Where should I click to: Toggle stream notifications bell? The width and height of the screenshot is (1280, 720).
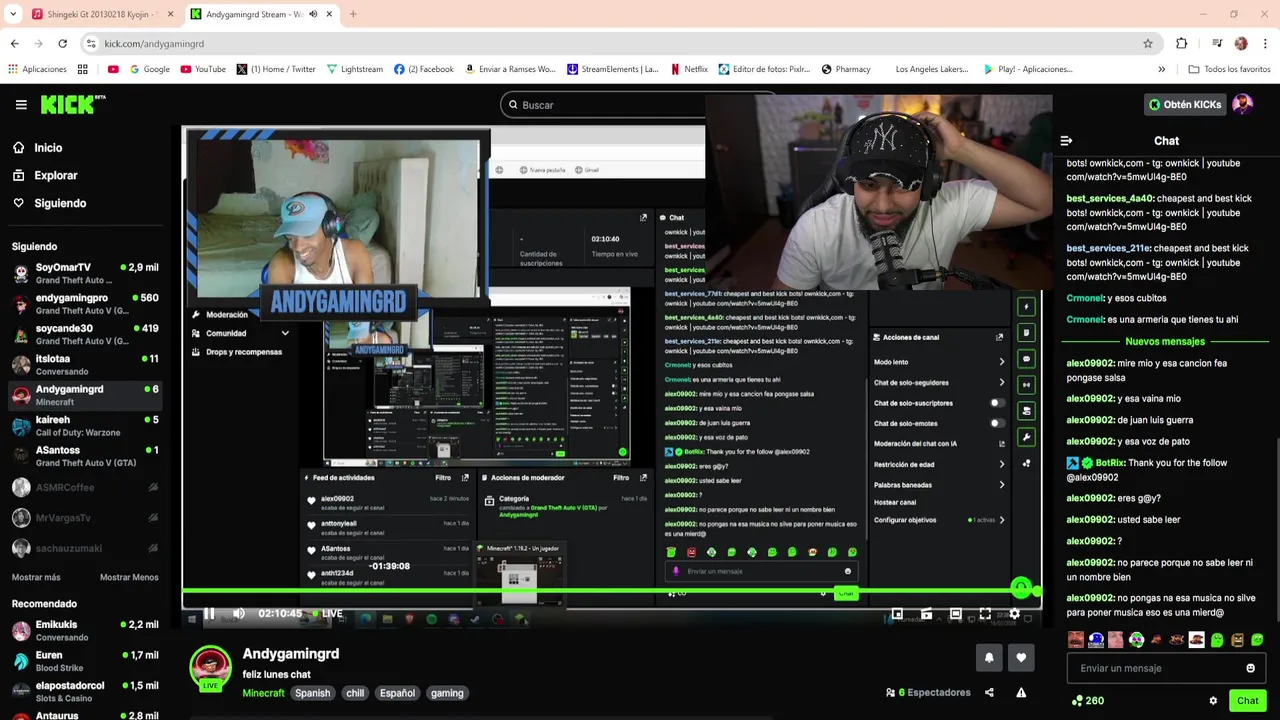coord(989,657)
